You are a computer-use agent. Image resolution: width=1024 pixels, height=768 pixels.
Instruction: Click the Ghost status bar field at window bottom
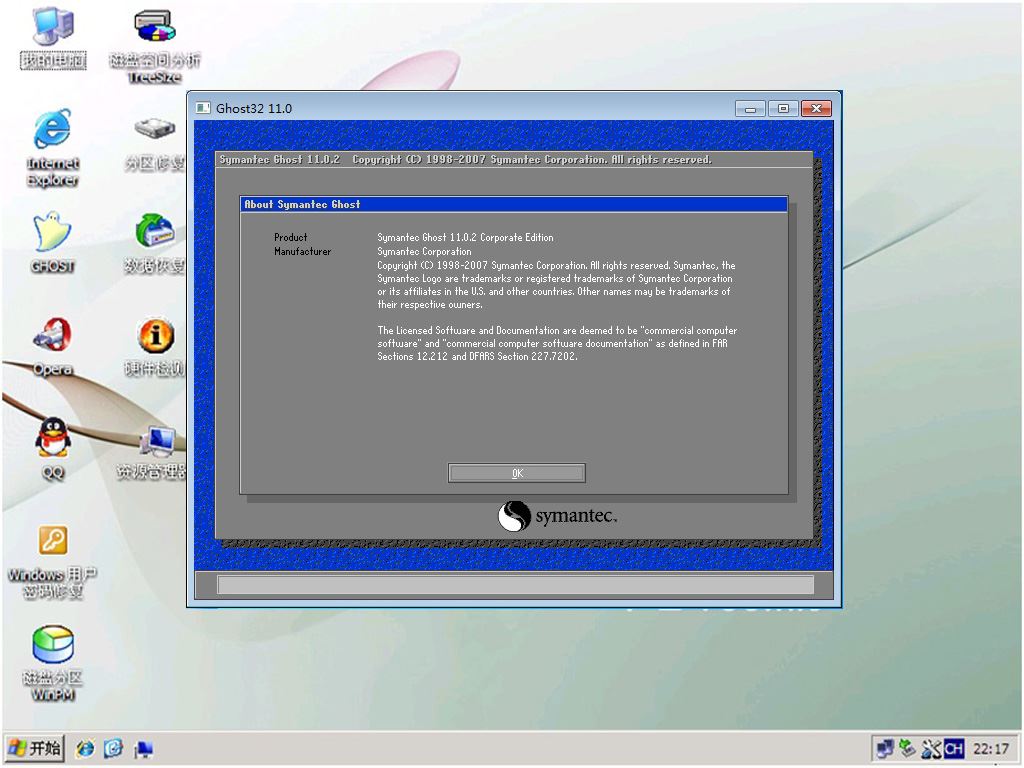coord(515,585)
